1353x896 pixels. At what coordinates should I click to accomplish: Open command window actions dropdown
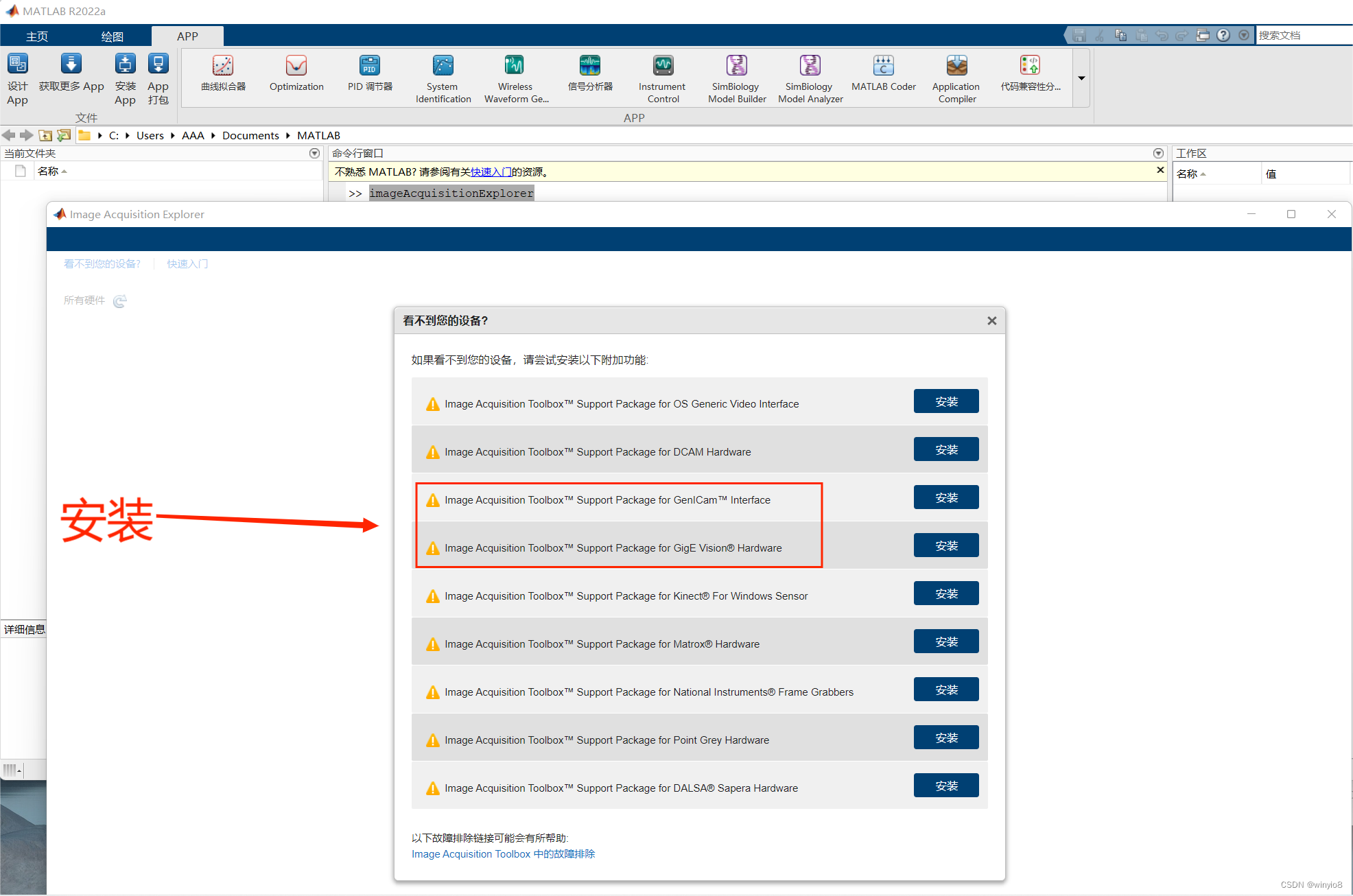point(1158,154)
